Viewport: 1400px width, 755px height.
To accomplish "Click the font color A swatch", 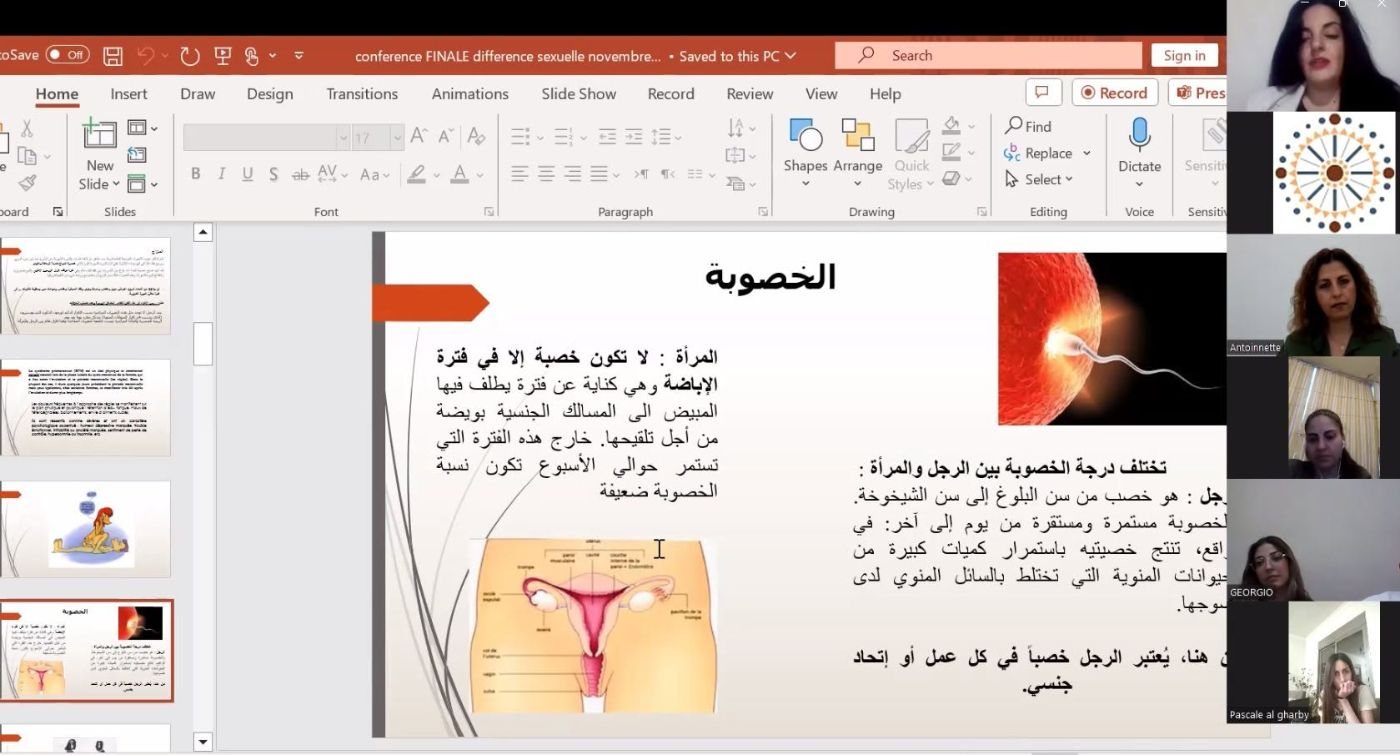I will click(459, 174).
